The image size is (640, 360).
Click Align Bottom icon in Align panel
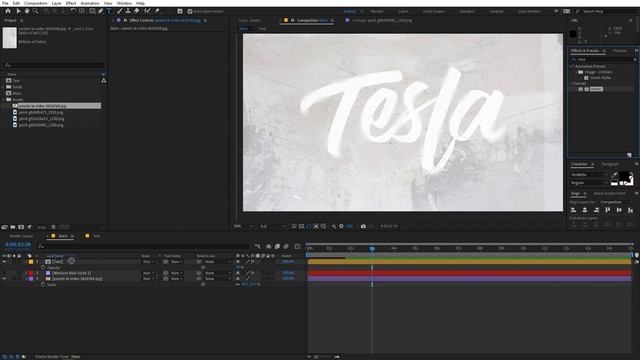(x=631, y=210)
